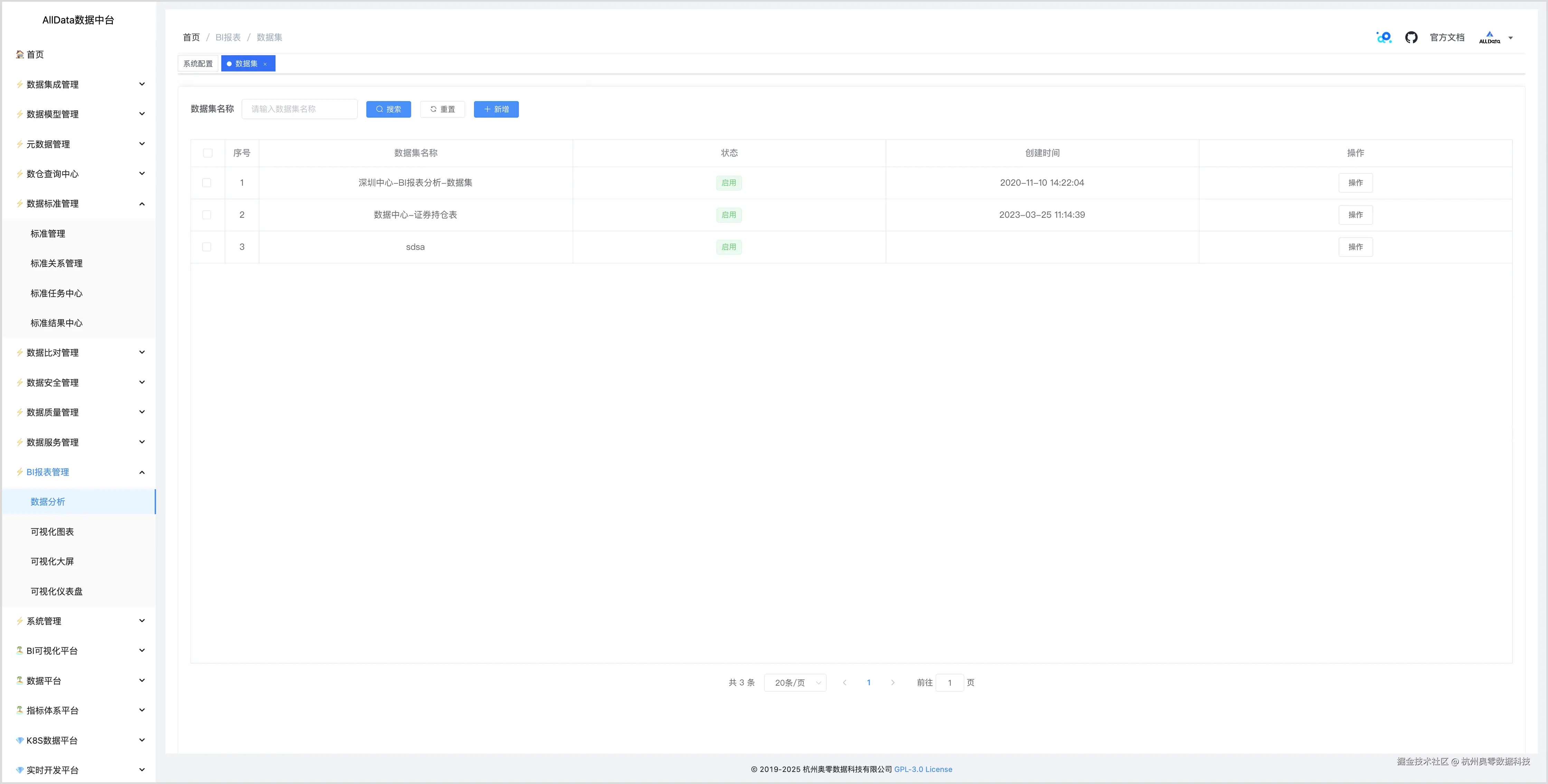Select page 1 in pagination
Viewport: 1548px width, 784px height.
pos(868,682)
